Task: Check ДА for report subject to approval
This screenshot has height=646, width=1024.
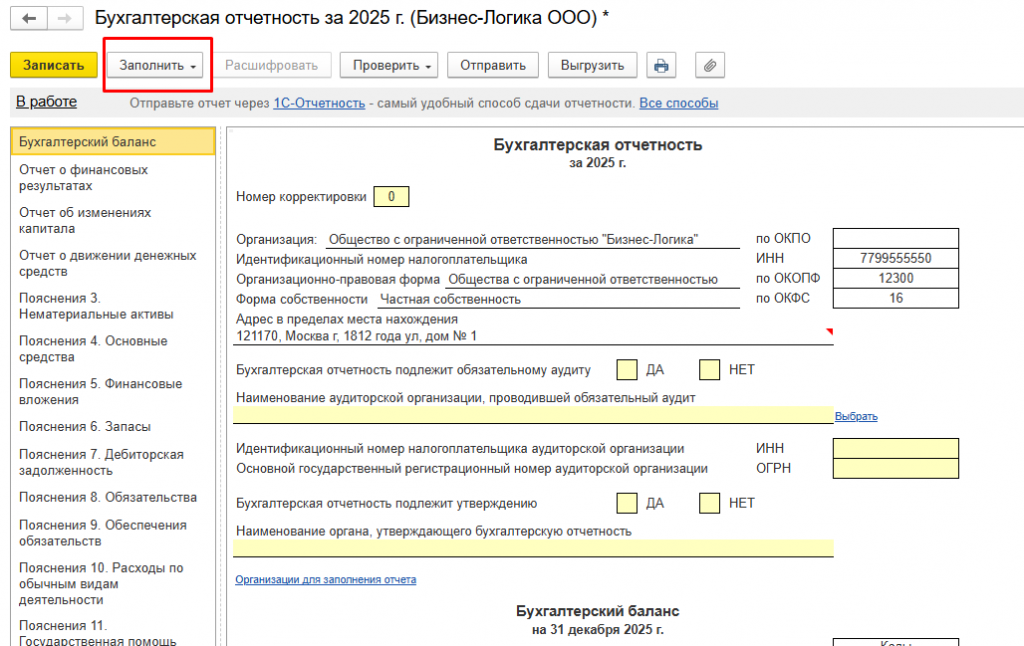Action: 627,503
